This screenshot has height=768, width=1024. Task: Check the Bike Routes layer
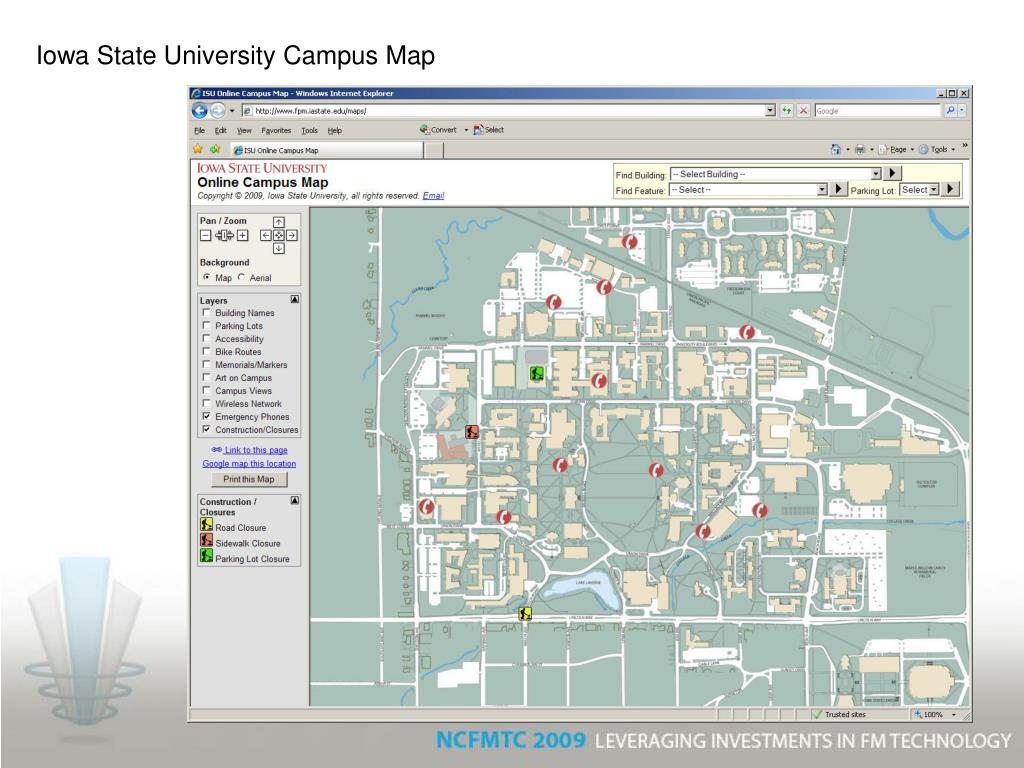pyautogui.click(x=206, y=351)
